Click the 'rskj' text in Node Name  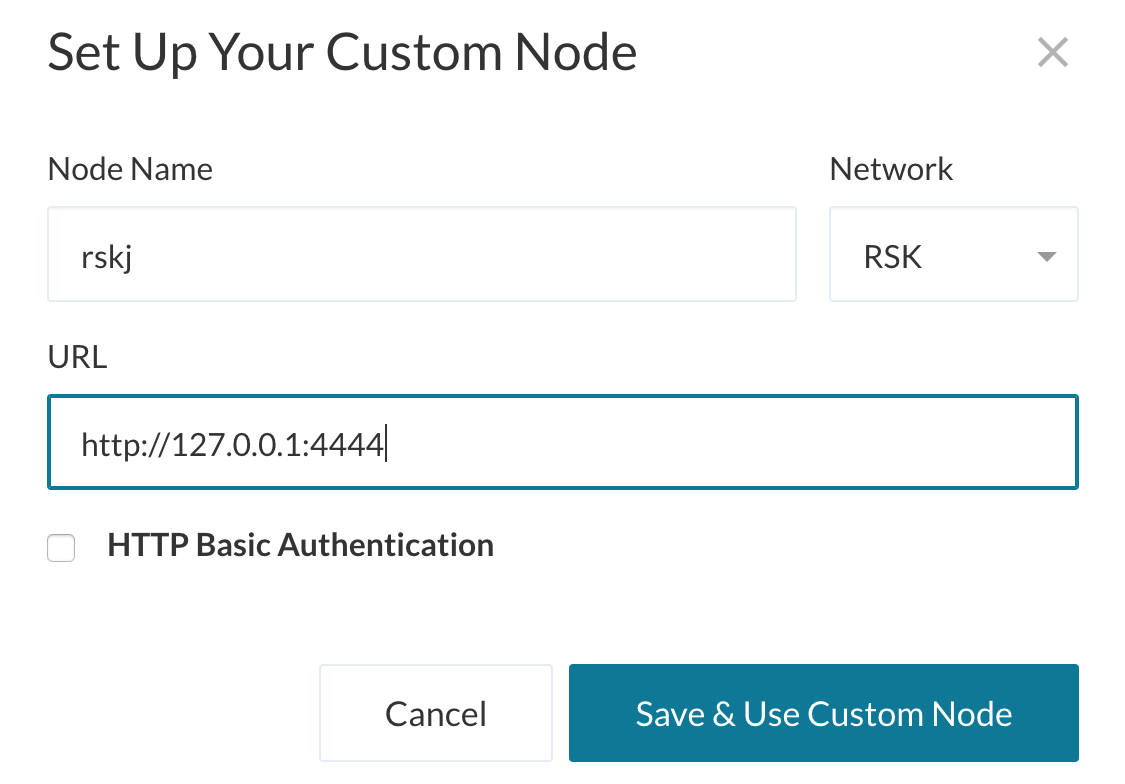pos(107,257)
